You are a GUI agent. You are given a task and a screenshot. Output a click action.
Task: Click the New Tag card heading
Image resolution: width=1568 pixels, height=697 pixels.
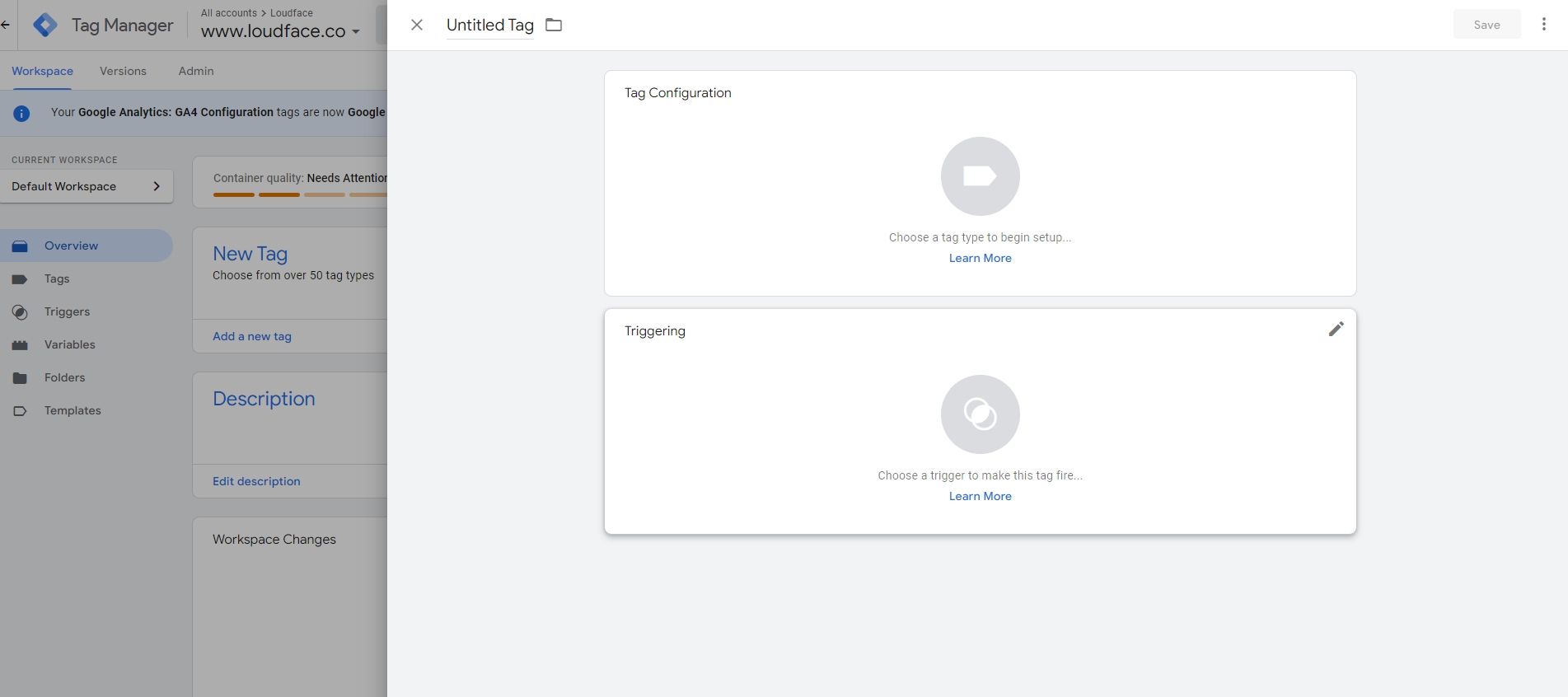tap(250, 254)
